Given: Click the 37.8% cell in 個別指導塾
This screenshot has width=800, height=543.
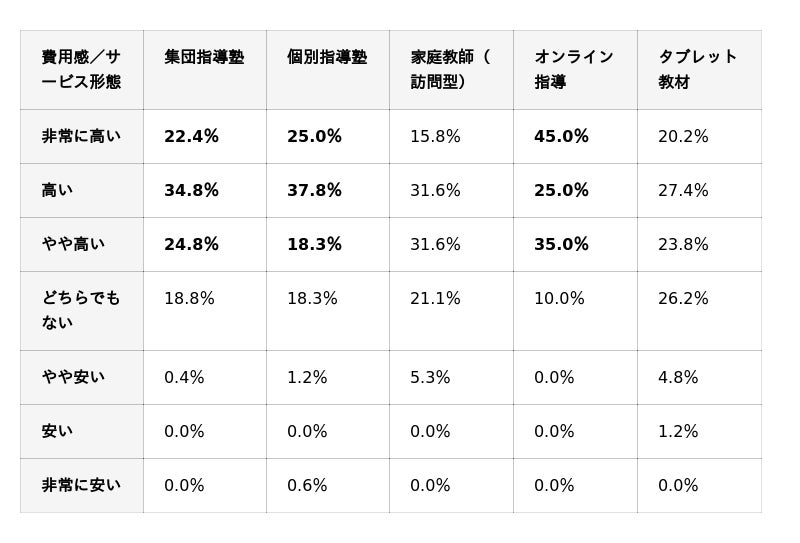Looking at the screenshot, I should pos(314,191).
